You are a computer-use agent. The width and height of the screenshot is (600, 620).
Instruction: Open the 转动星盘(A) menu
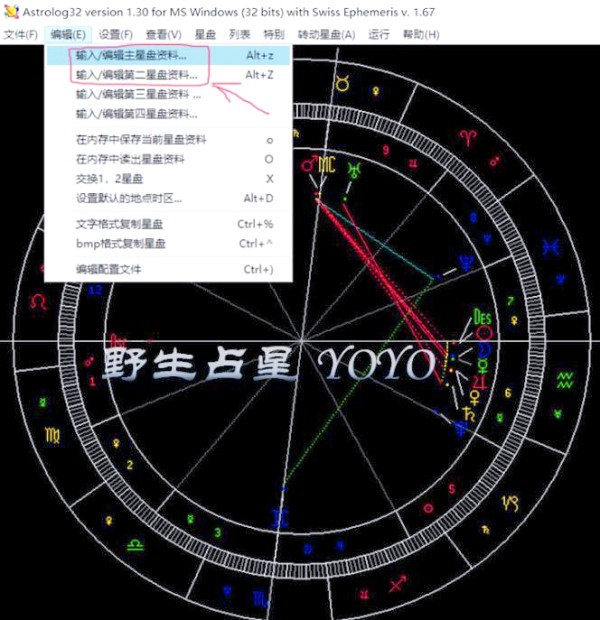[x=326, y=35]
